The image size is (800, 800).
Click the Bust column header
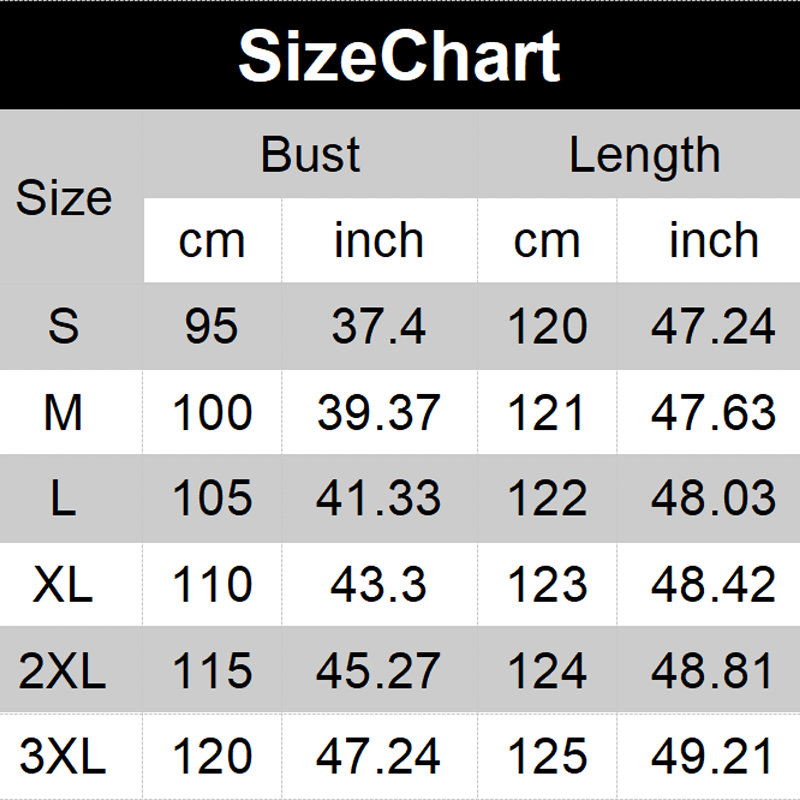(x=310, y=155)
